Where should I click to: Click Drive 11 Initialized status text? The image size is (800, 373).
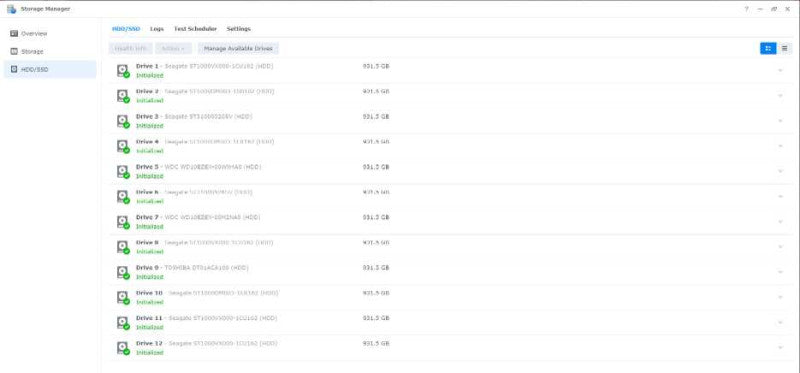(149, 327)
